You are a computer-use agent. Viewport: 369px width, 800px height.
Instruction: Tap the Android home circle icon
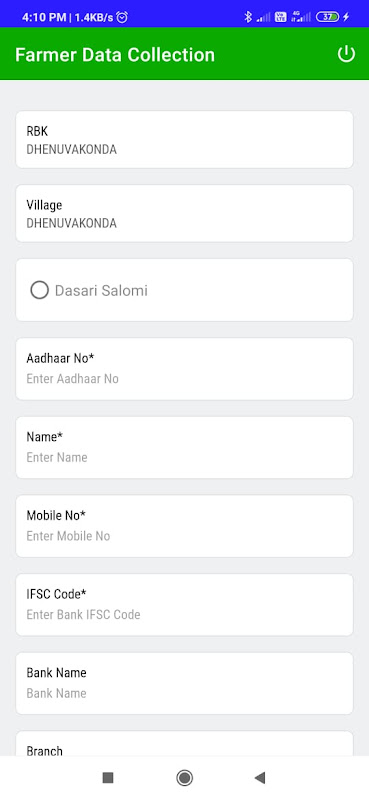point(184,778)
